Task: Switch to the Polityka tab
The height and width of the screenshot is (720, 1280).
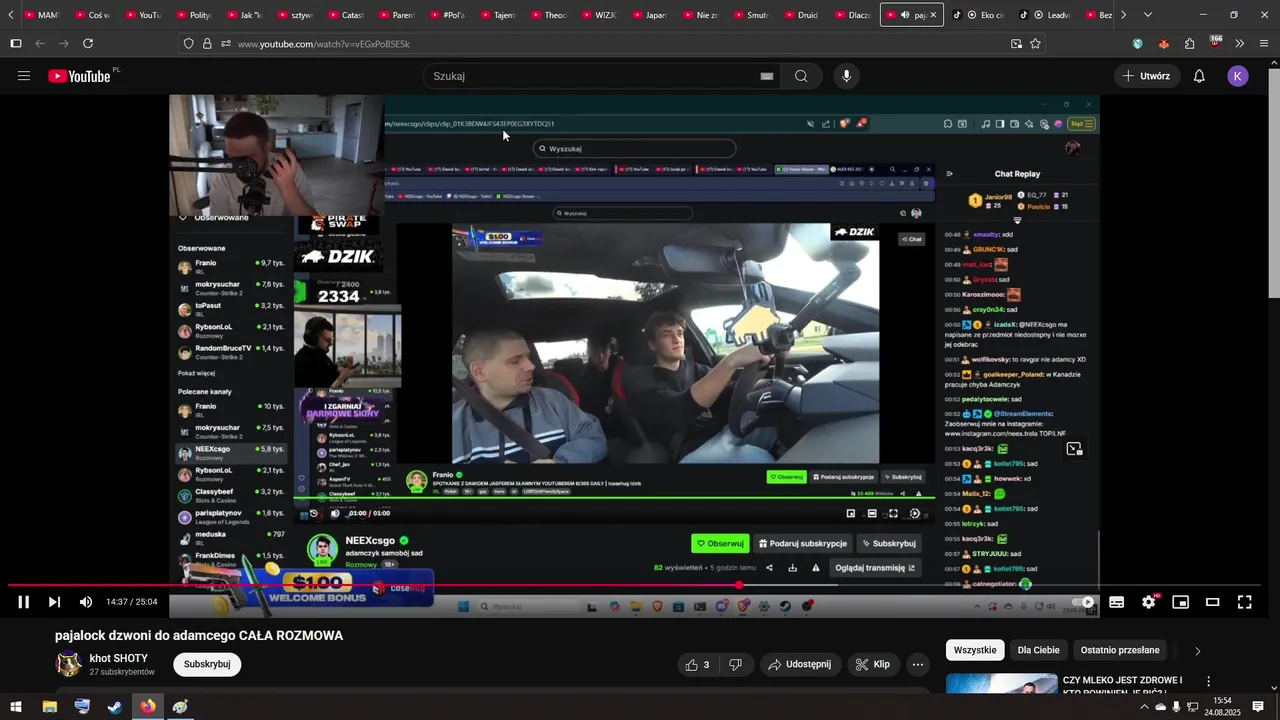Action: [x=195, y=15]
